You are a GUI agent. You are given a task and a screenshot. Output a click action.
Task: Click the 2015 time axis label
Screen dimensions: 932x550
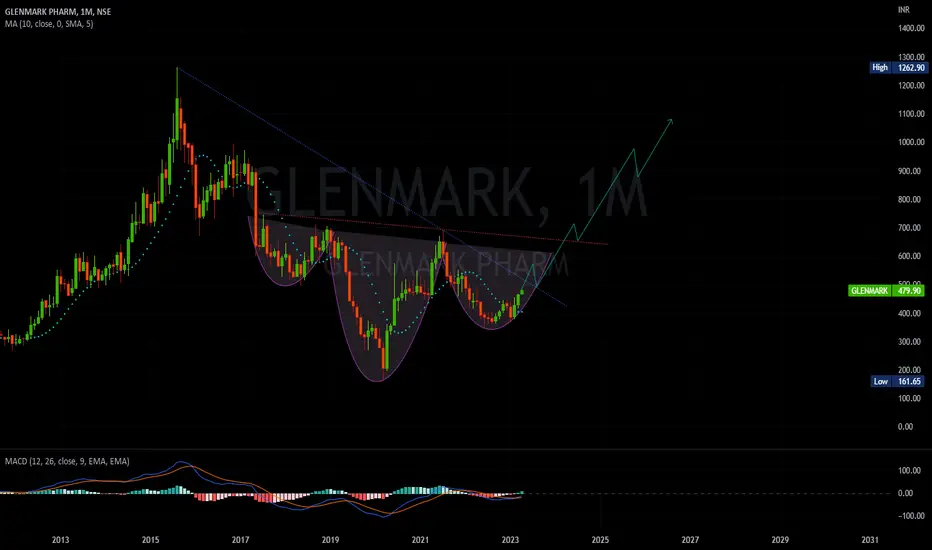(150, 540)
